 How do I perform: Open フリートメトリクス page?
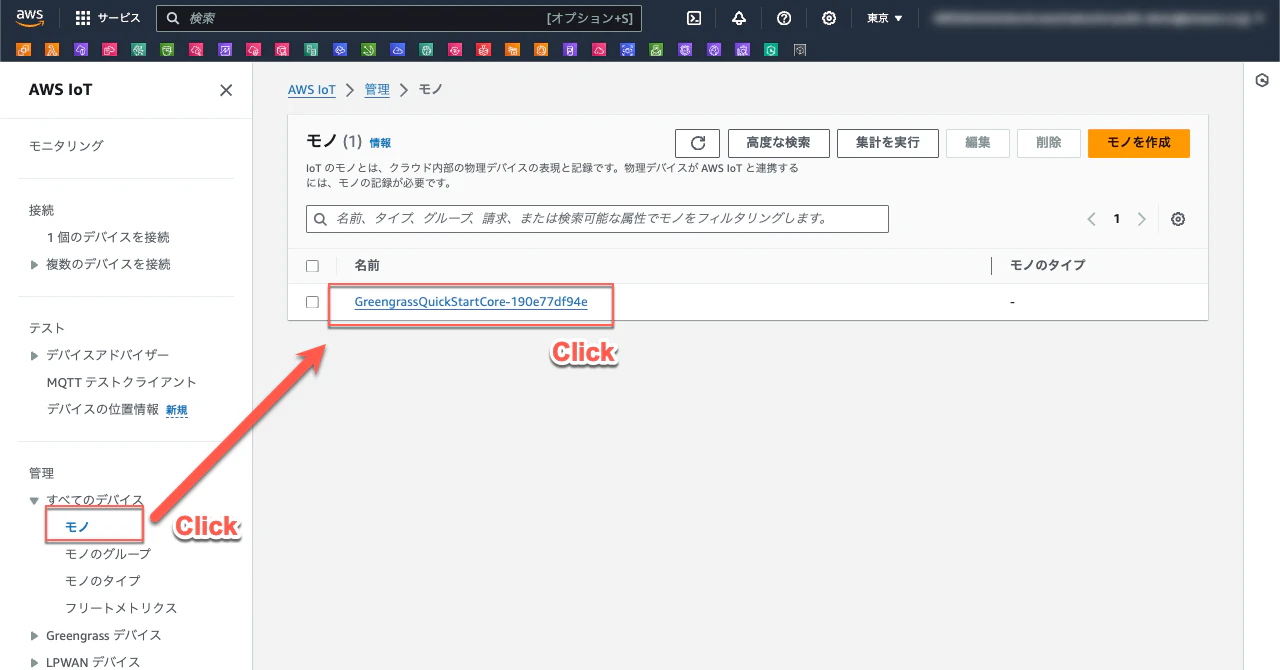tap(121, 608)
